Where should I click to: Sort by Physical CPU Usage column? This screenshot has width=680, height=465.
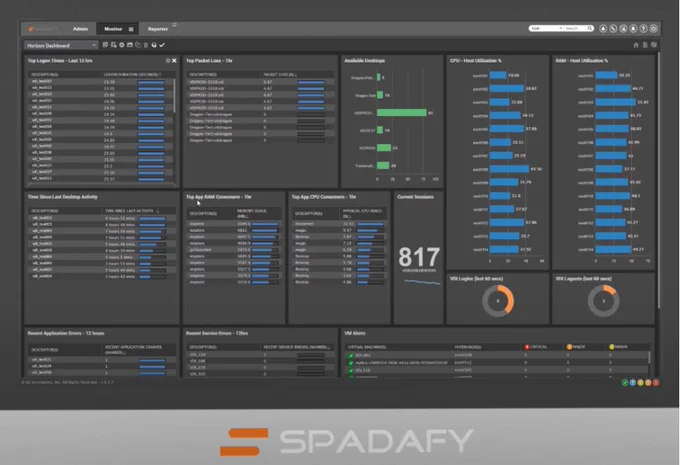point(362,213)
